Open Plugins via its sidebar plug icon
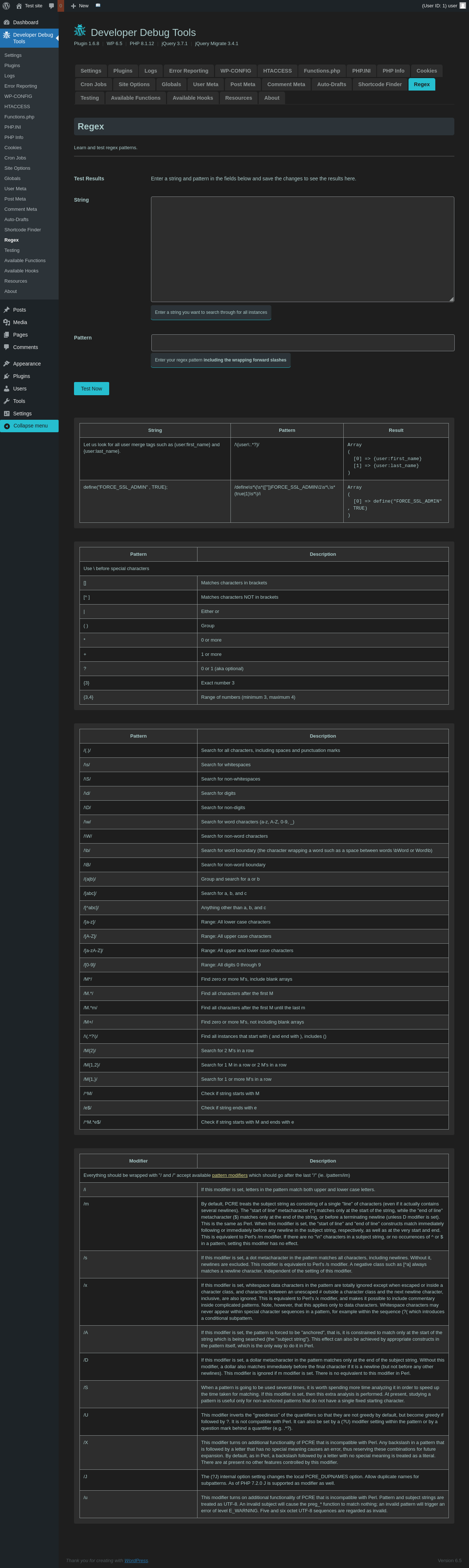 (7, 376)
